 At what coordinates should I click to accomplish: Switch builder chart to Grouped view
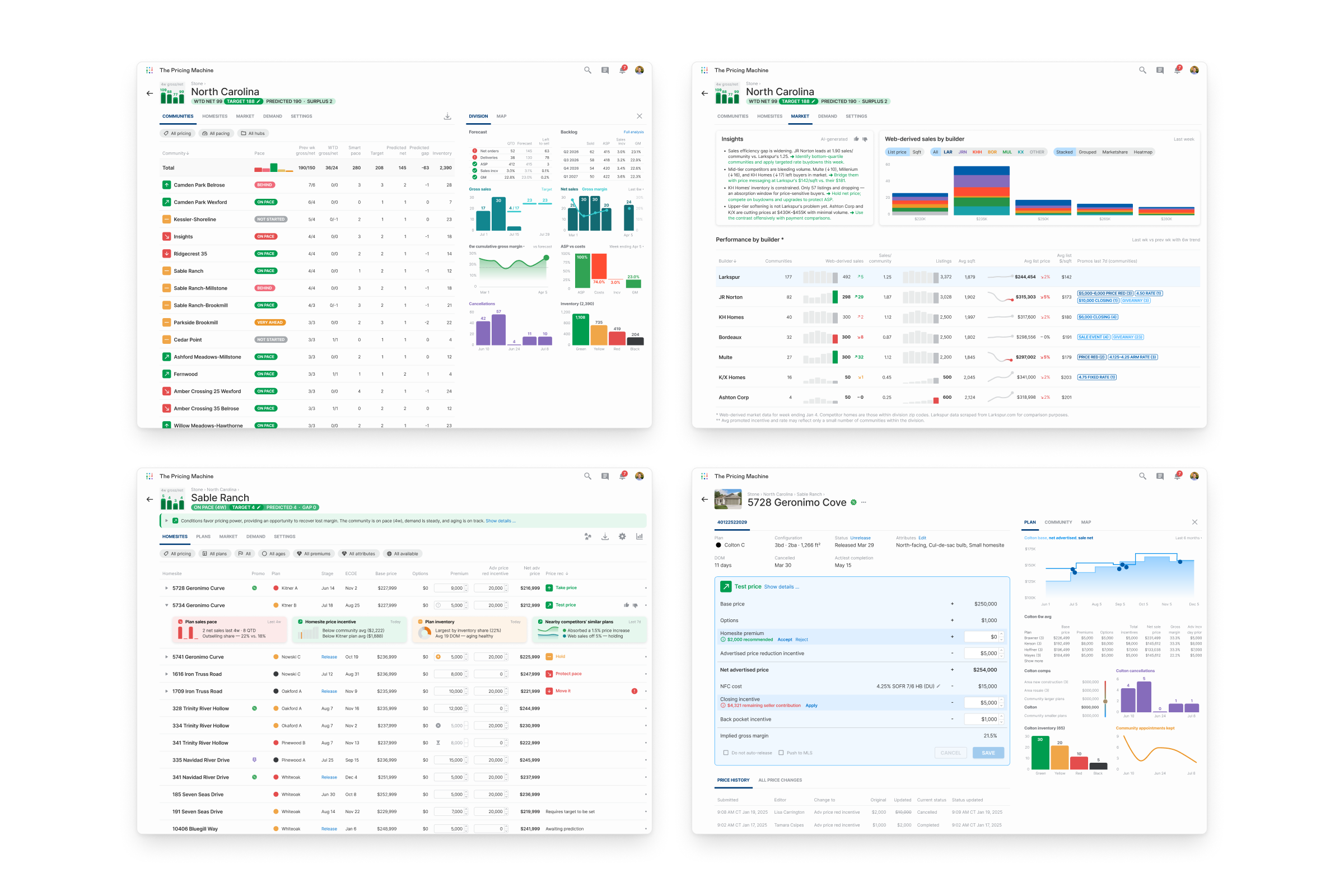click(x=1088, y=152)
